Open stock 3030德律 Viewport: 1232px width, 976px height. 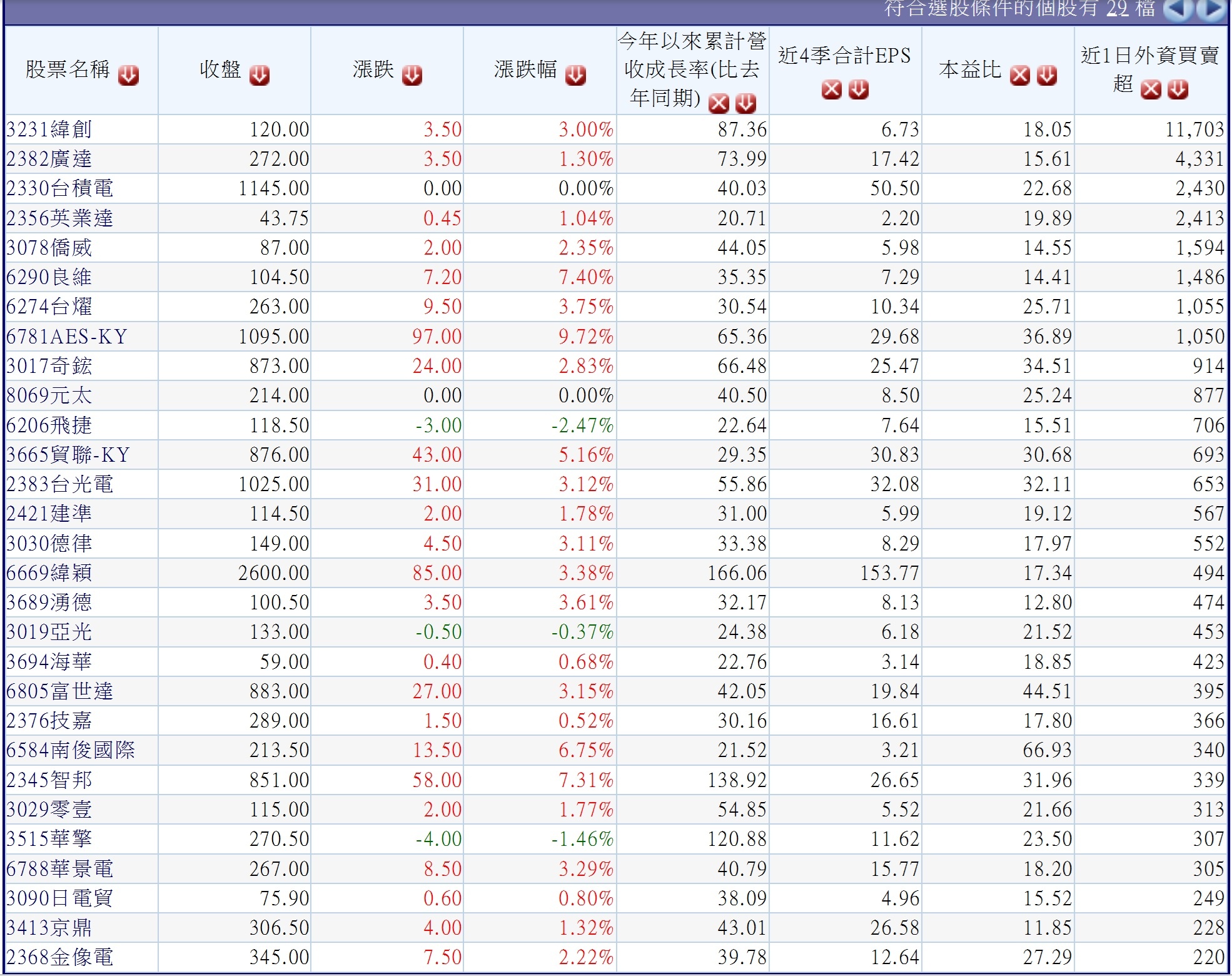(x=49, y=544)
